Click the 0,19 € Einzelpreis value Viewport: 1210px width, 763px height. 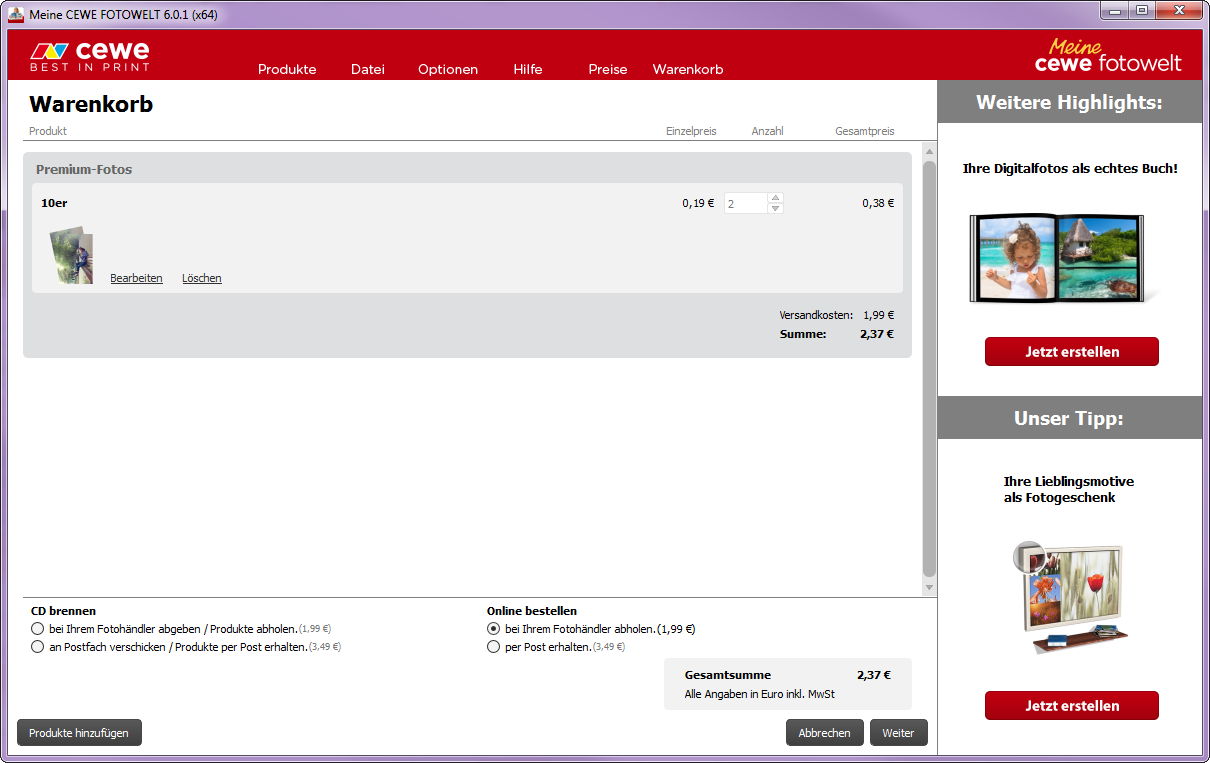698,203
